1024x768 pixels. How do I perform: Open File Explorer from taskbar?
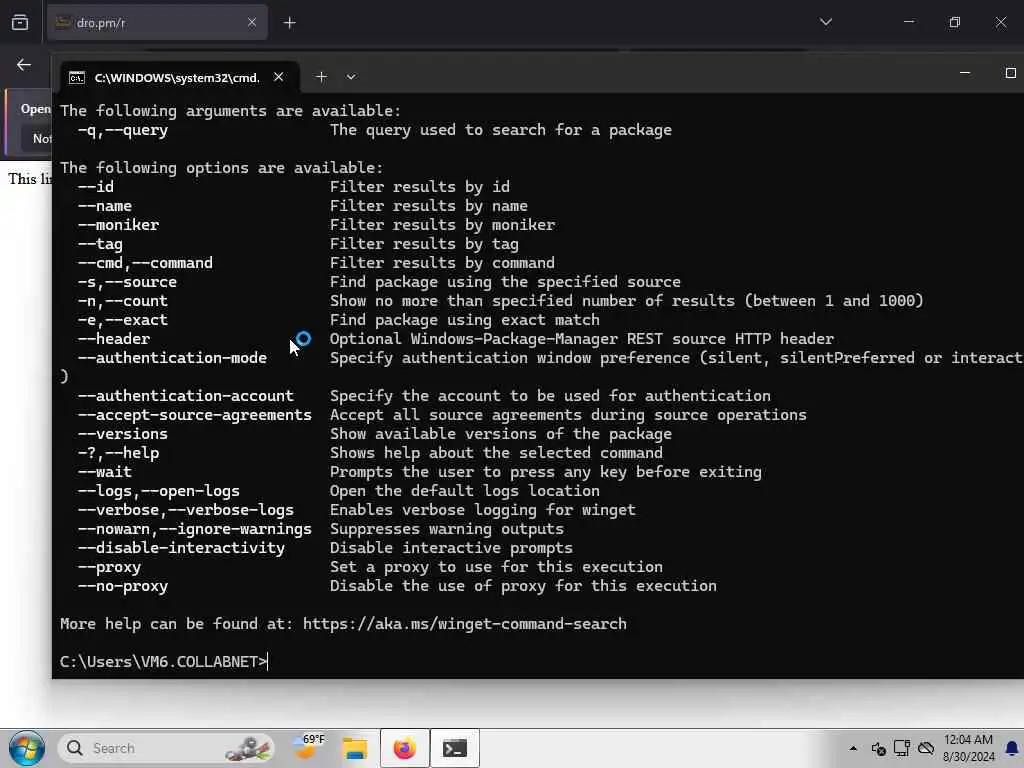point(356,748)
